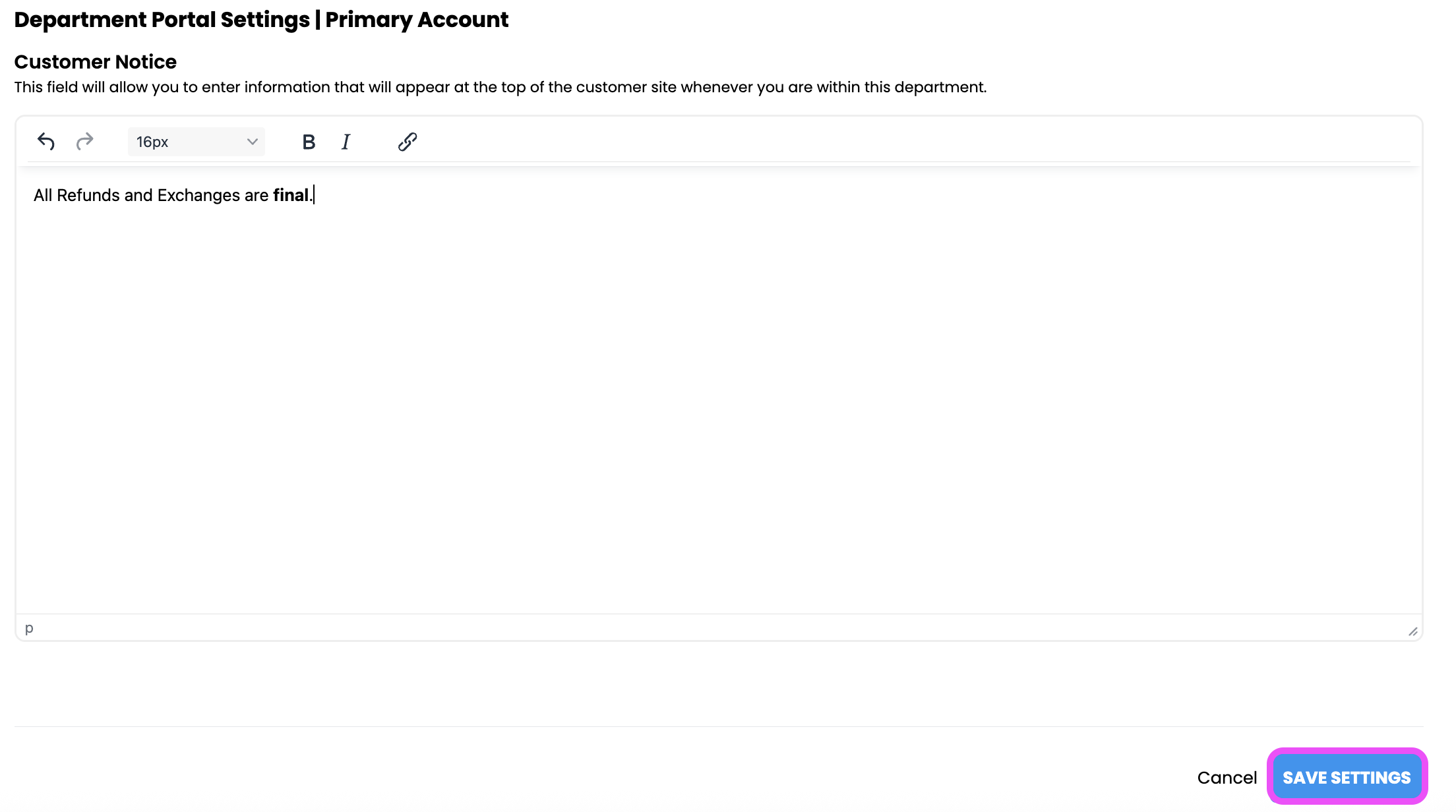Toggle italic formatting

(346, 142)
